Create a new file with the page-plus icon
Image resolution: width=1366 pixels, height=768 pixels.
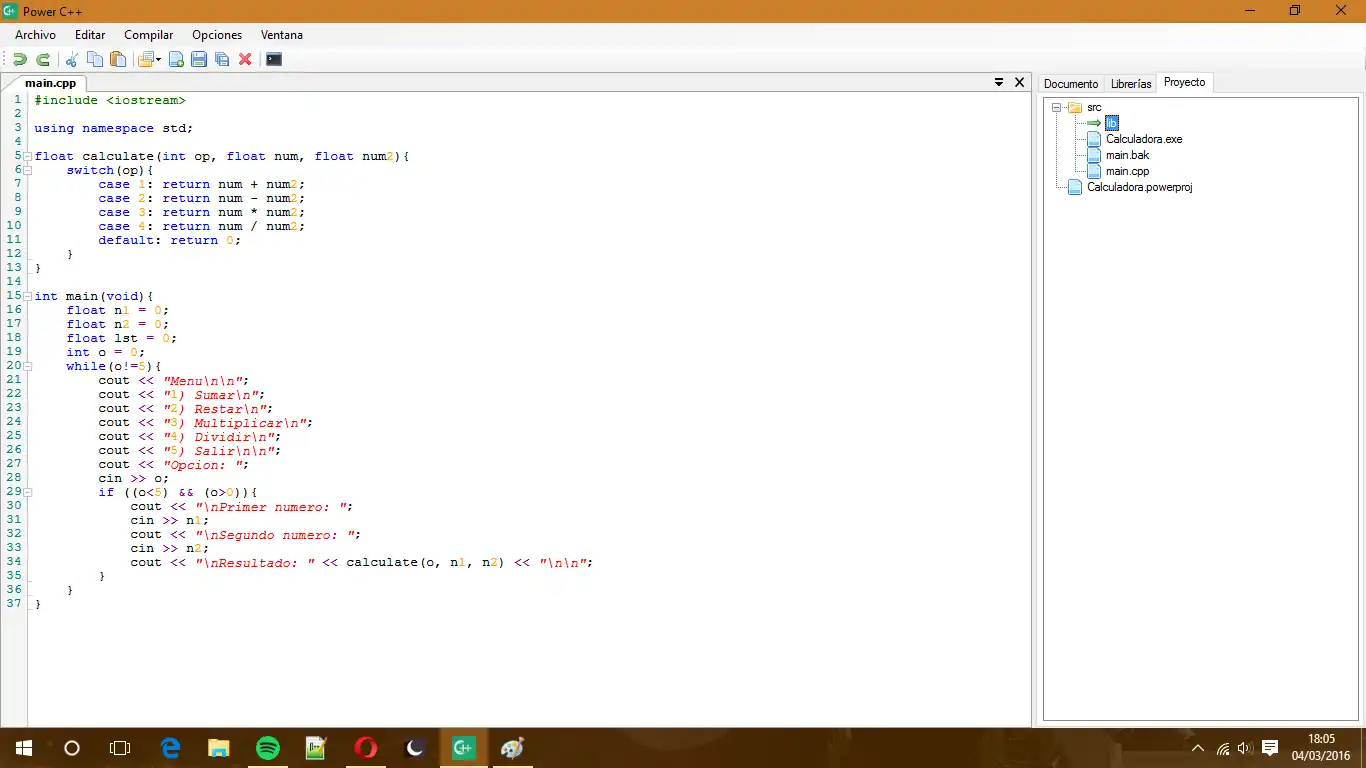pos(176,60)
